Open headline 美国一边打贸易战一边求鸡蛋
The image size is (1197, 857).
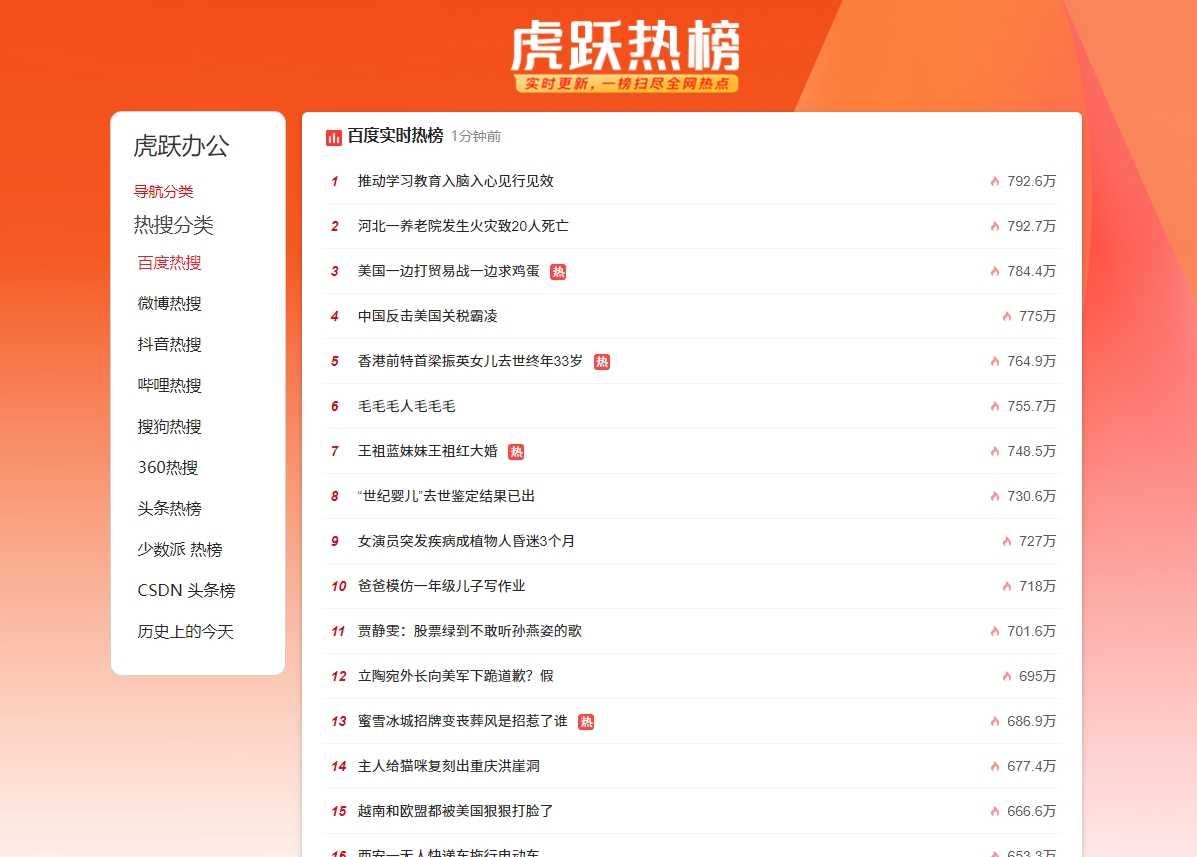tap(449, 272)
